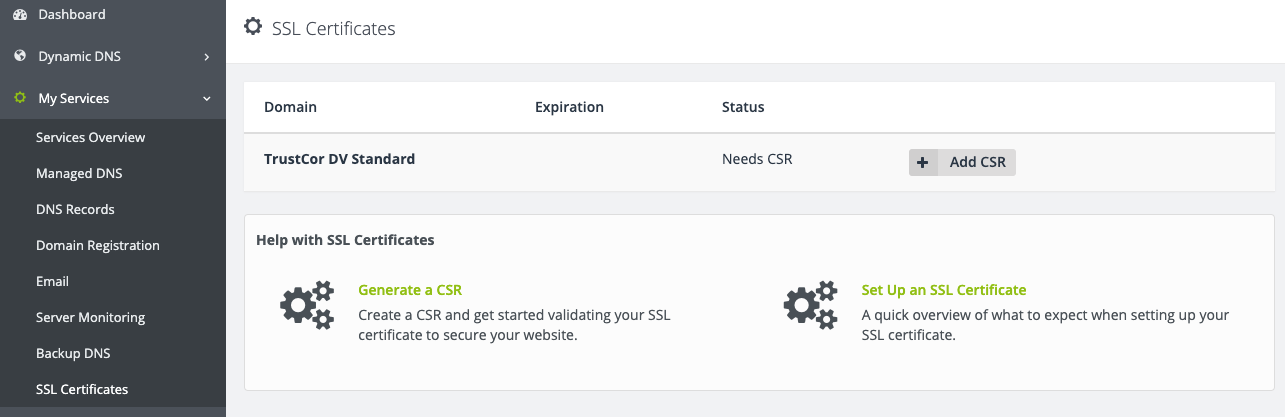The width and height of the screenshot is (1285, 417).
Task: Click the gears icon beside Generate a CSR
Action: [x=306, y=306]
